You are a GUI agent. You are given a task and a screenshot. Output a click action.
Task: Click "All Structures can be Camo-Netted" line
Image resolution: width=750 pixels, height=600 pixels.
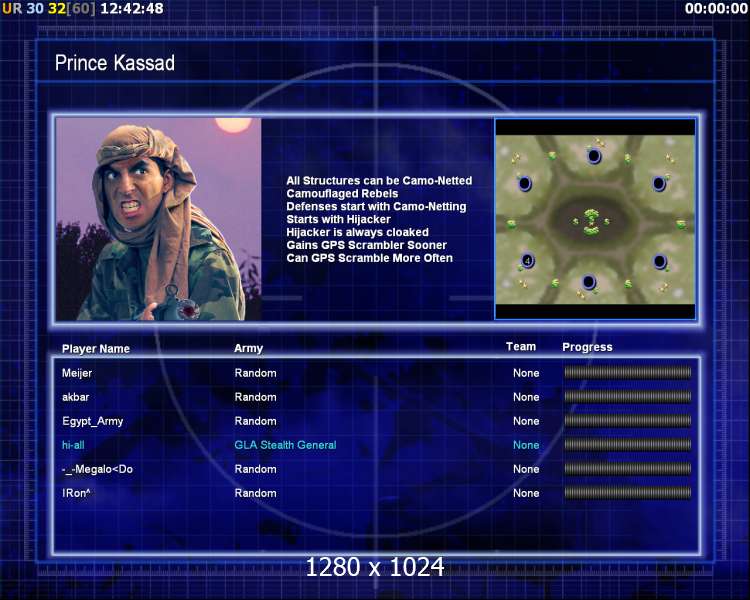pyautogui.click(x=379, y=180)
